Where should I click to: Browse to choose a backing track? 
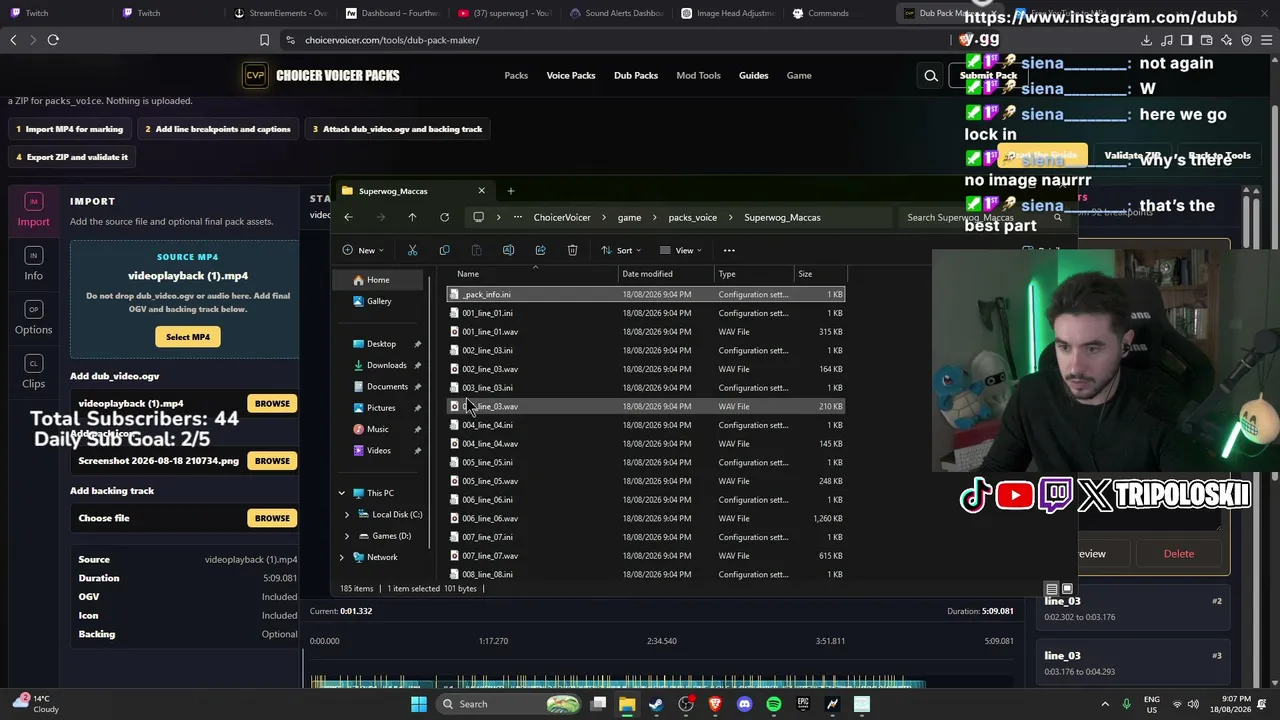(x=272, y=518)
